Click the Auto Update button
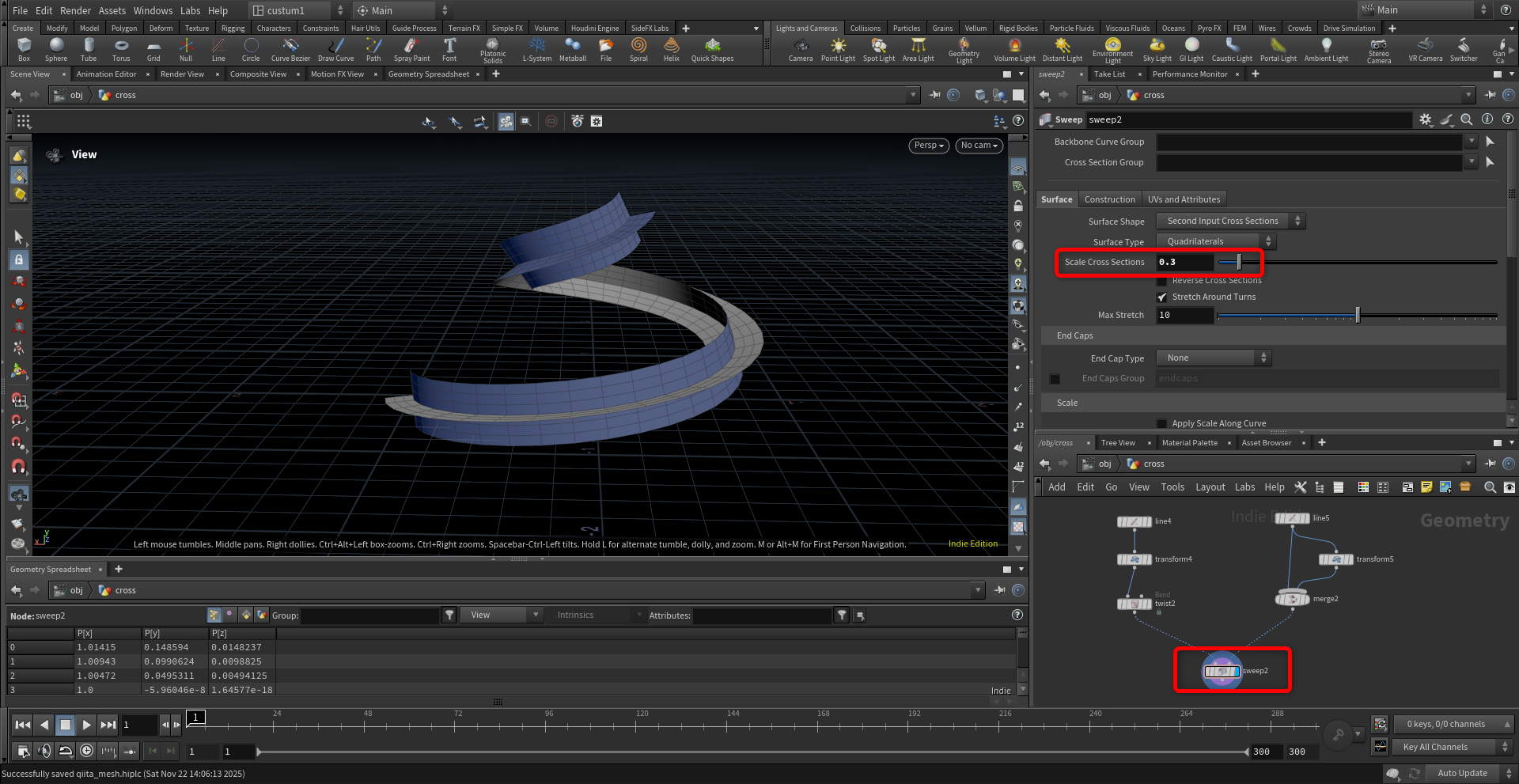 pyautogui.click(x=1461, y=773)
